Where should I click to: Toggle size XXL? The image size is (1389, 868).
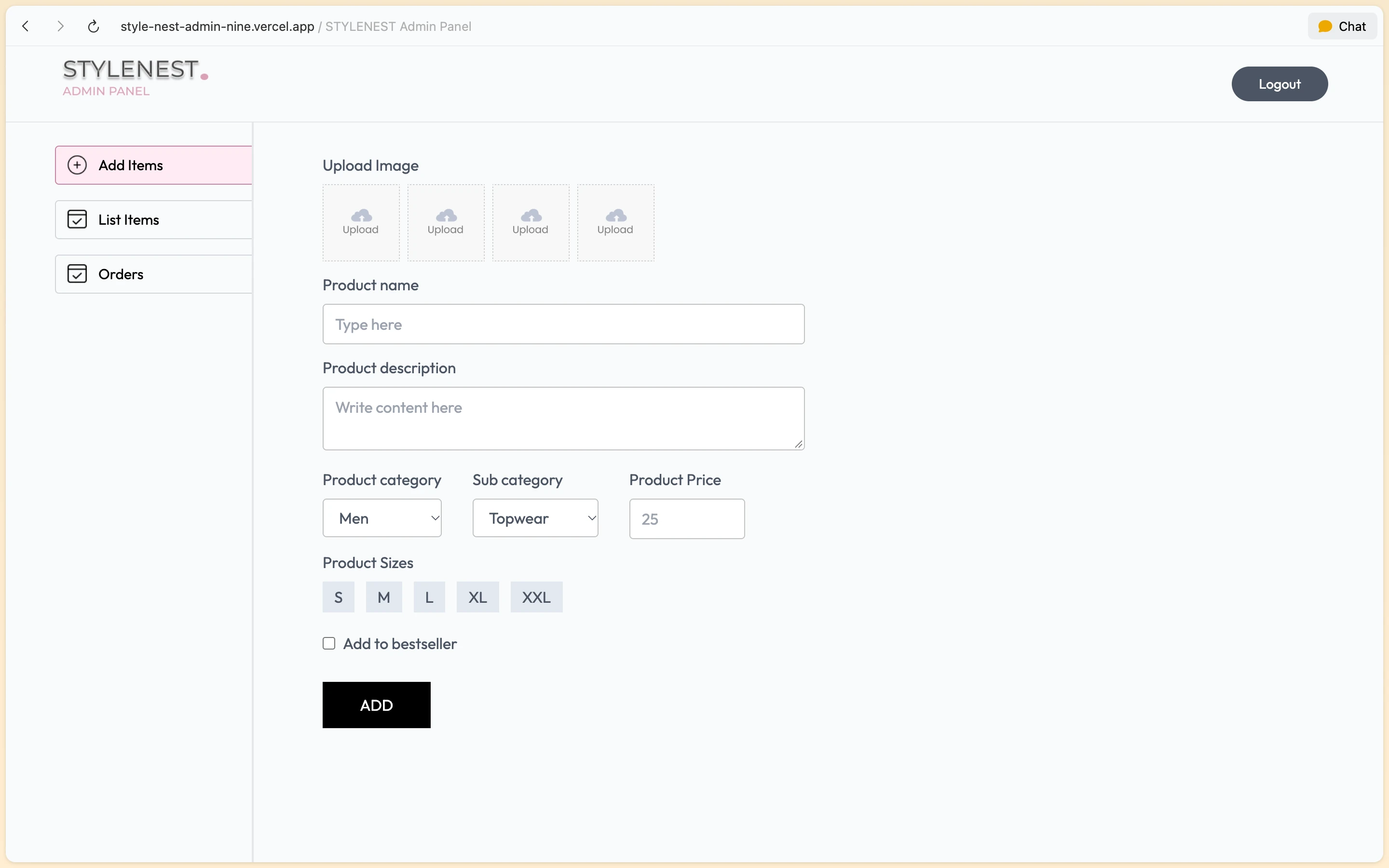click(x=537, y=597)
